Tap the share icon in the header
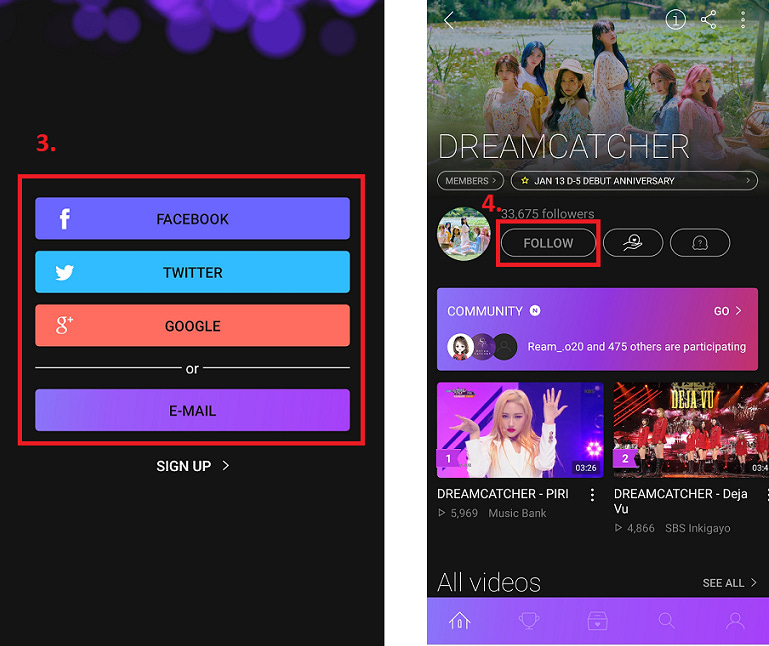Image resolution: width=769 pixels, height=646 pixels. (x=709, y=20)
